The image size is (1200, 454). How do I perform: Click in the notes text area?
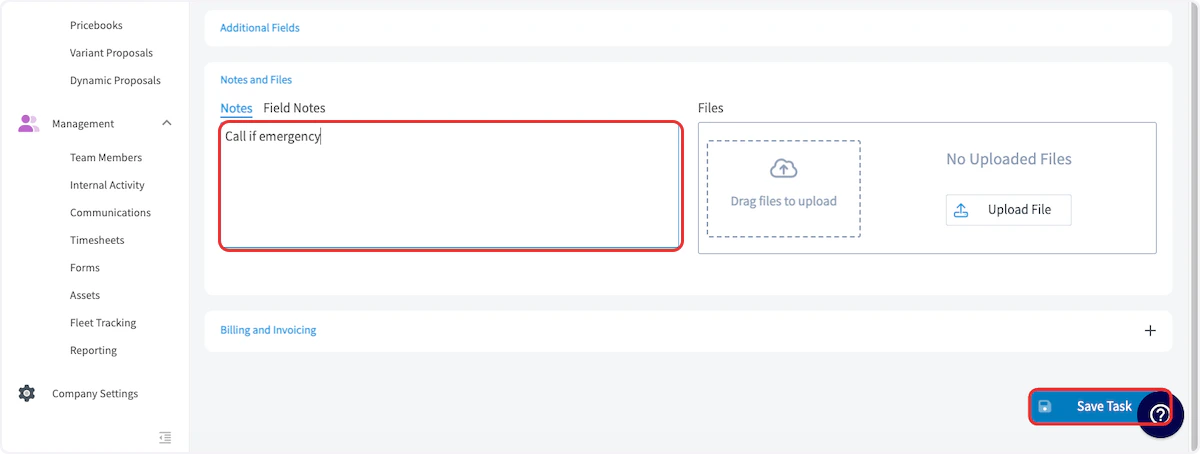(450, 186)
